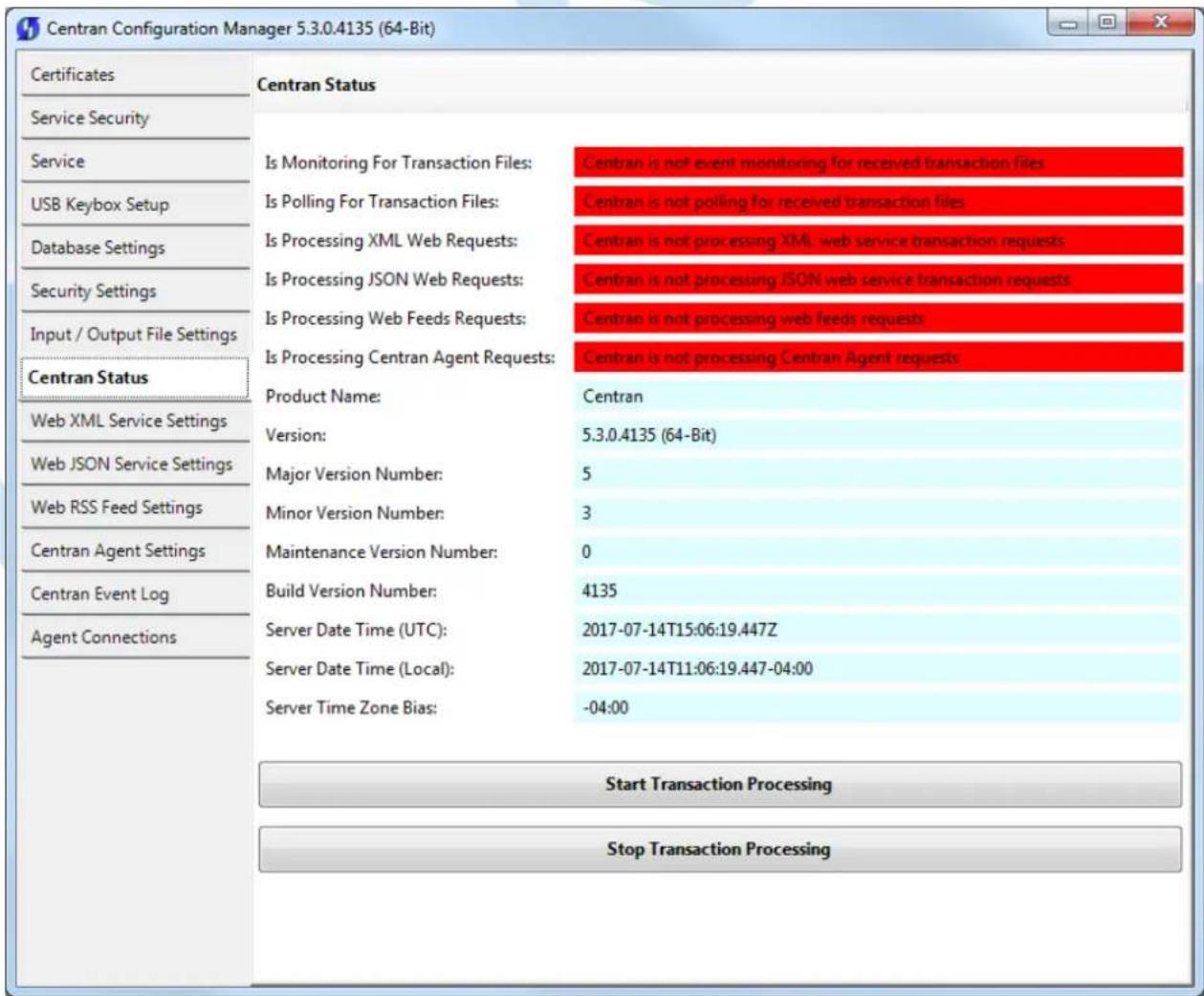This screenshot has width=1204, height=996.
Task: Maximize the Centran Configuration Manager window
Action: [x=1107, y=23]
